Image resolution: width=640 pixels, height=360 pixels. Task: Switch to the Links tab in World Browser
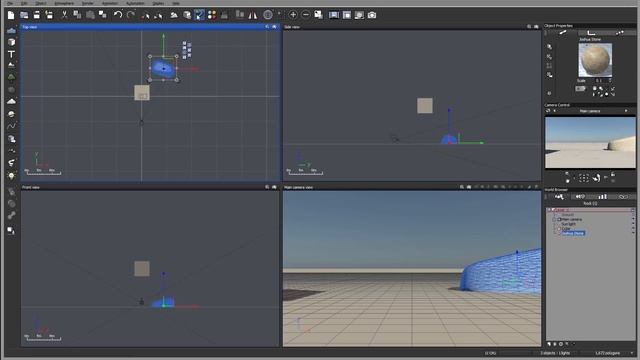[x=622, y=197]
